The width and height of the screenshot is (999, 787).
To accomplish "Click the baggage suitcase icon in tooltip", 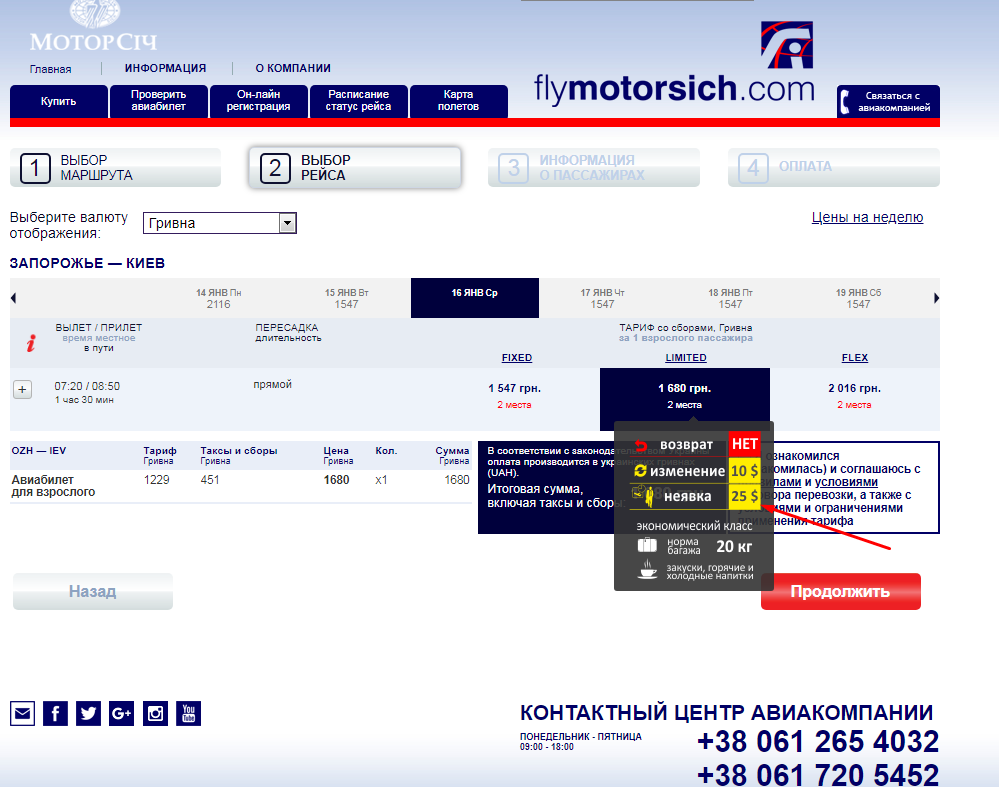I will pyautogui.click(x=647, y=545).
